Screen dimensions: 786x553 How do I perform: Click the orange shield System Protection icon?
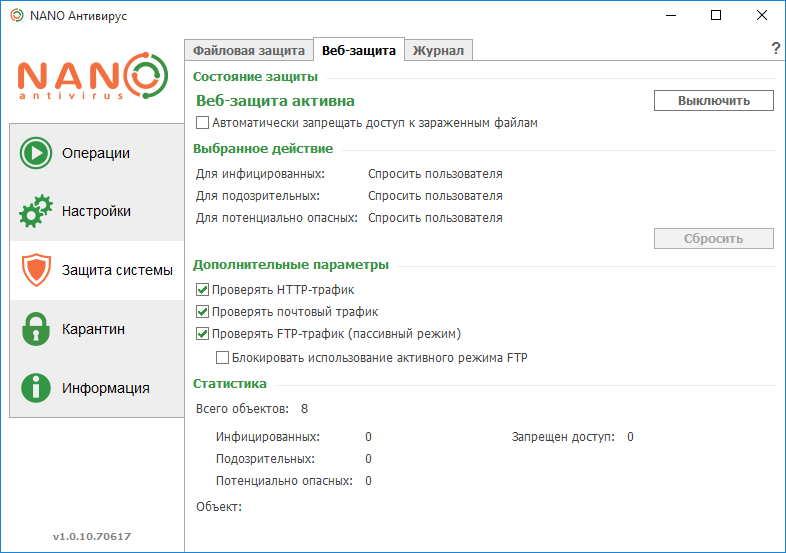click(x=36, y=270)
